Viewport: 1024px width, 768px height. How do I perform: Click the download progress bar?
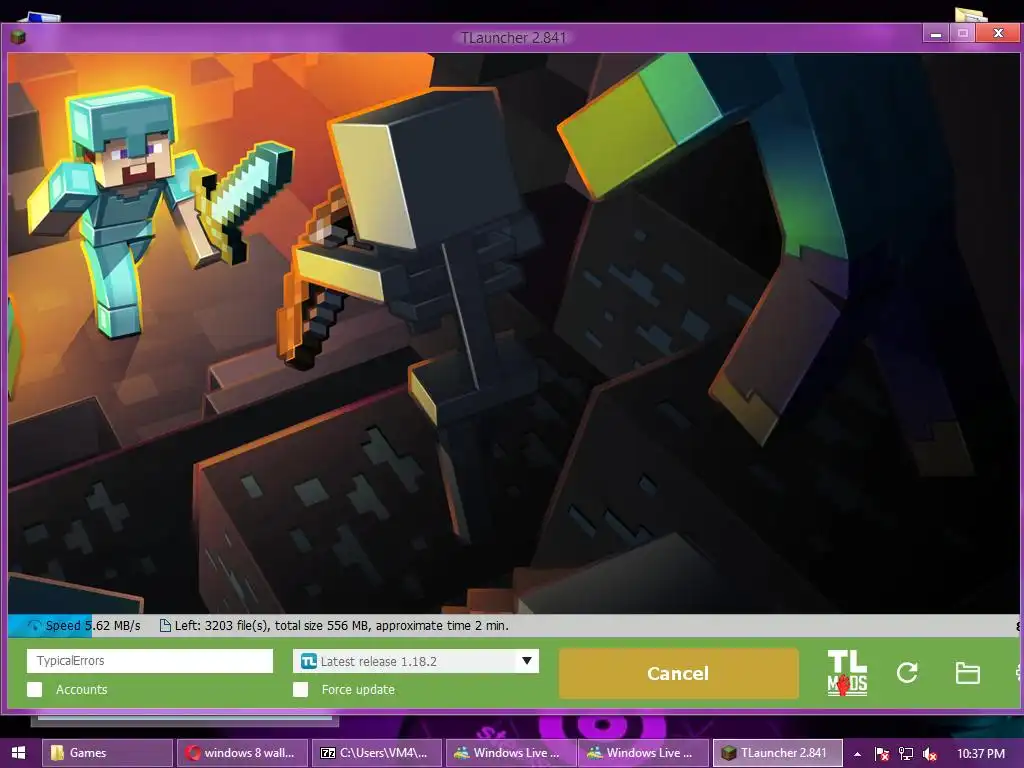[x=513, y=626]
